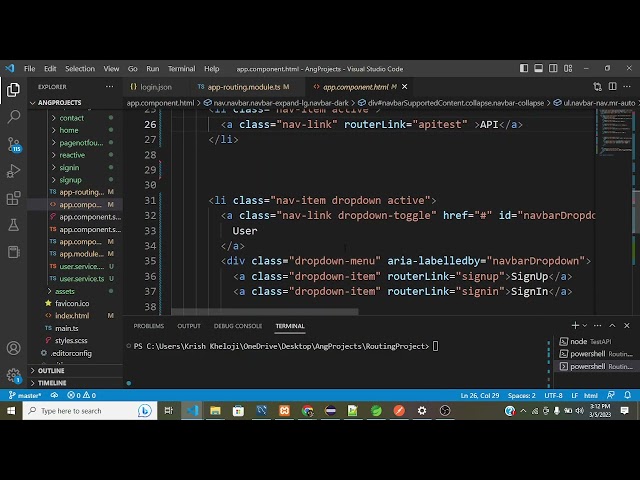Image resolution: width=640 pixels, height=480 pixels.
Task: Open index.html in explorer
Action: coord(72,316)
